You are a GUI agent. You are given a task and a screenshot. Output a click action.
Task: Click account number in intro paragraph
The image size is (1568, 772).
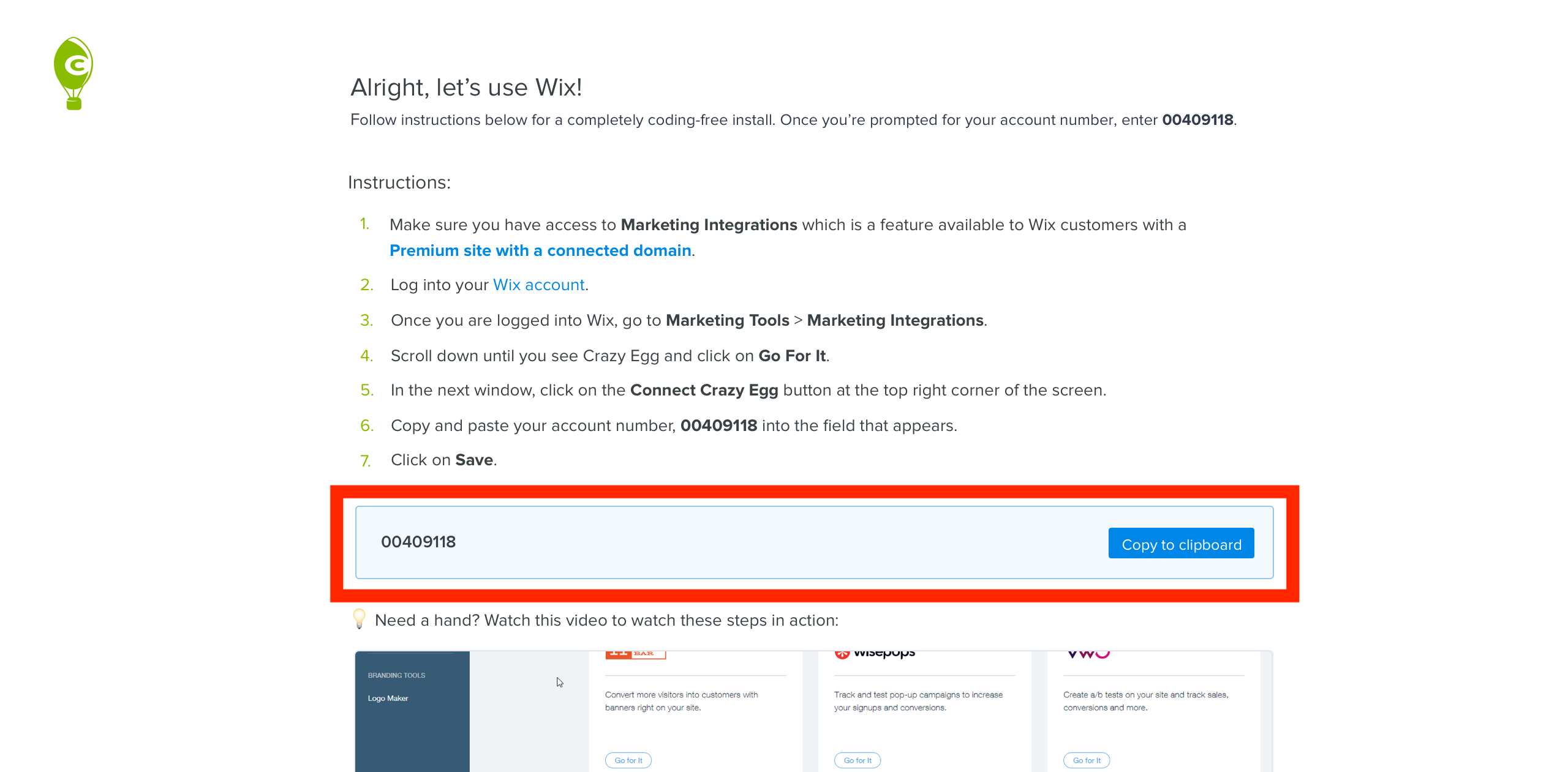1197,119
